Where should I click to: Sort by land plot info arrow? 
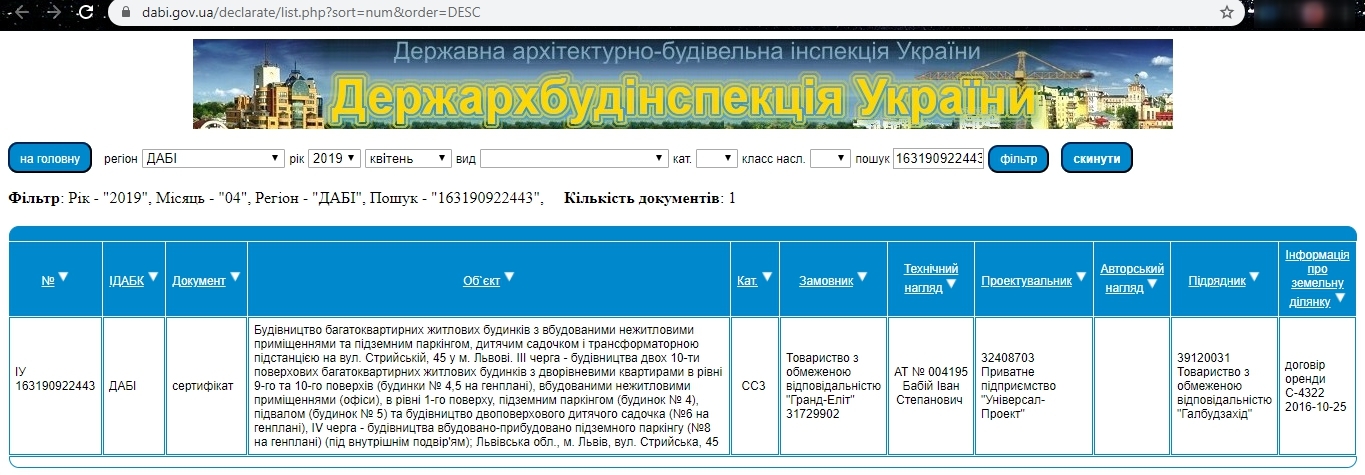[x=1339, y=298]
